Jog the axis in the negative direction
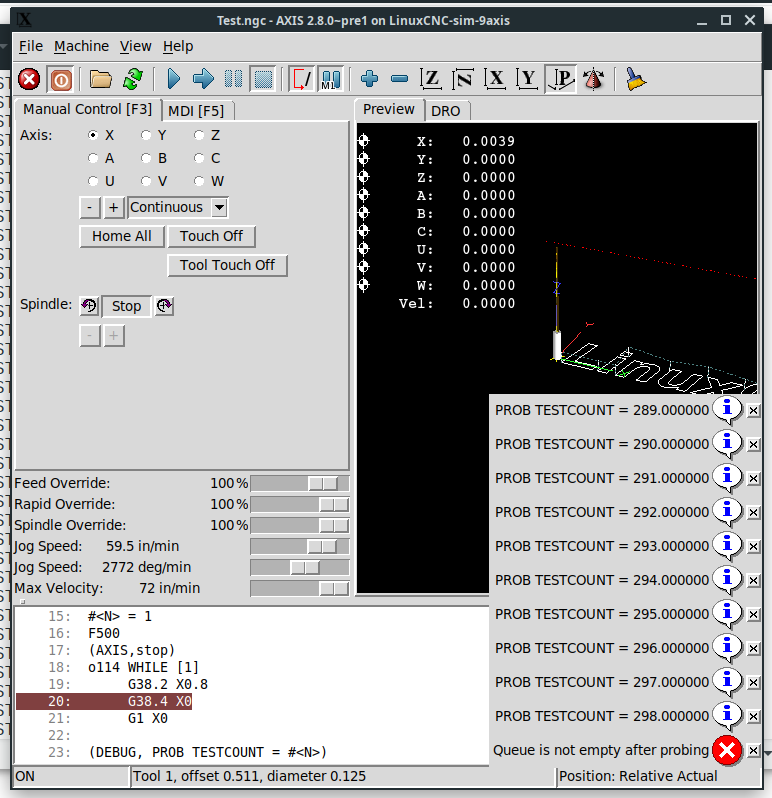The height and width of the screenshot is (798, 772). [x=90, y=207]
